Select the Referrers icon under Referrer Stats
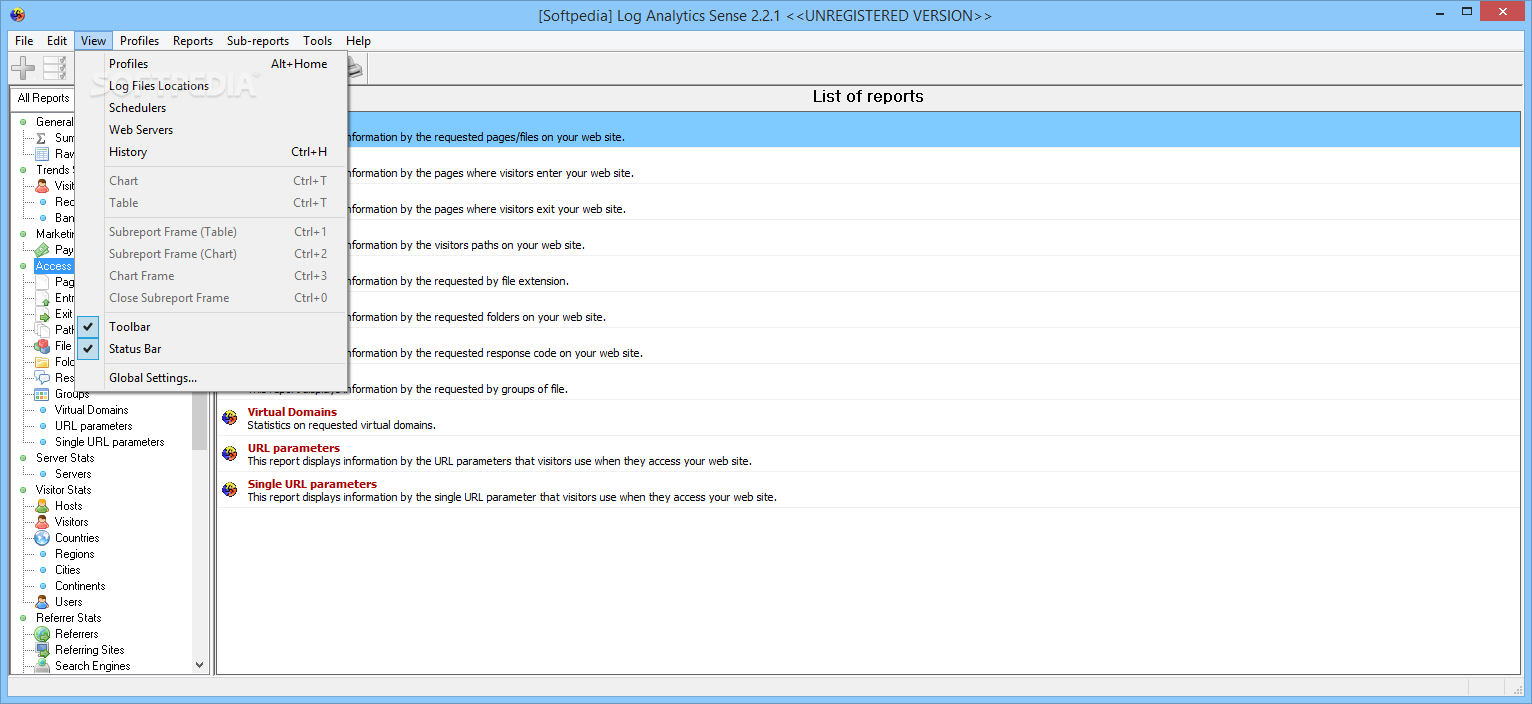Viewport: 1532px width, 704px height. coord(42,634)
